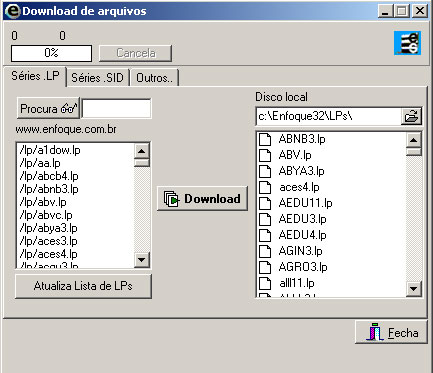Switch to the Séries .LP tab
Image resolution: width=433 pixels, height=373 pixels.
point(35,76)
